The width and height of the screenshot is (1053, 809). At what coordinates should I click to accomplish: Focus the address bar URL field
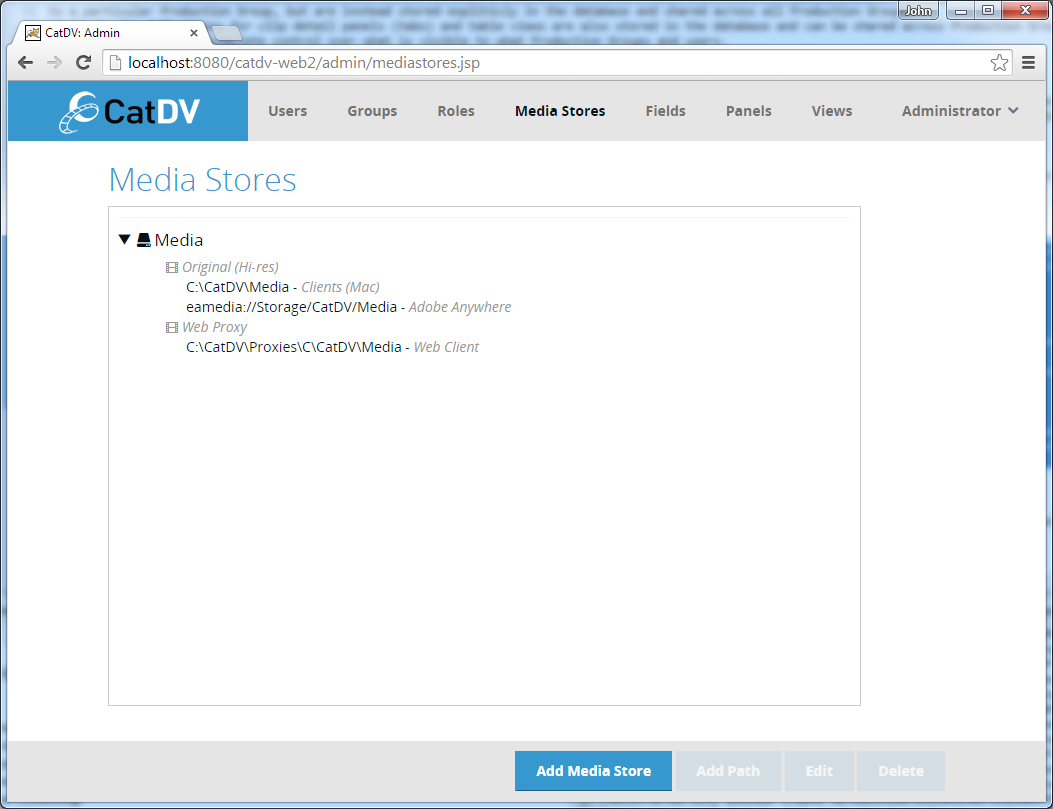(557, 62)
